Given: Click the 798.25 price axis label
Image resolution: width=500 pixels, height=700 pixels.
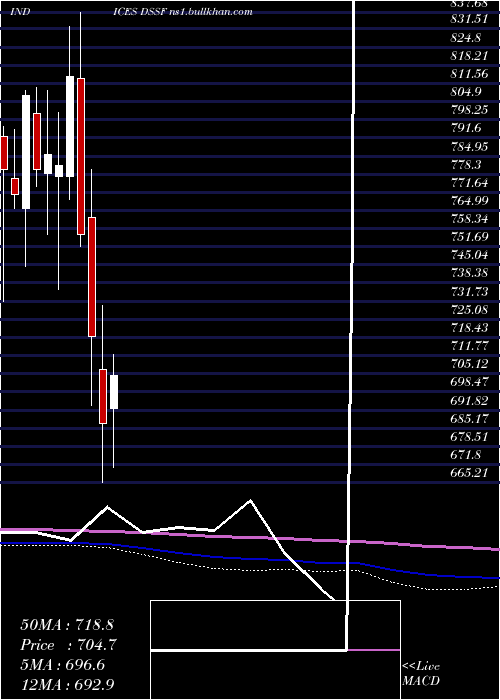Looking at the screenshot, I should coord(470,109).
